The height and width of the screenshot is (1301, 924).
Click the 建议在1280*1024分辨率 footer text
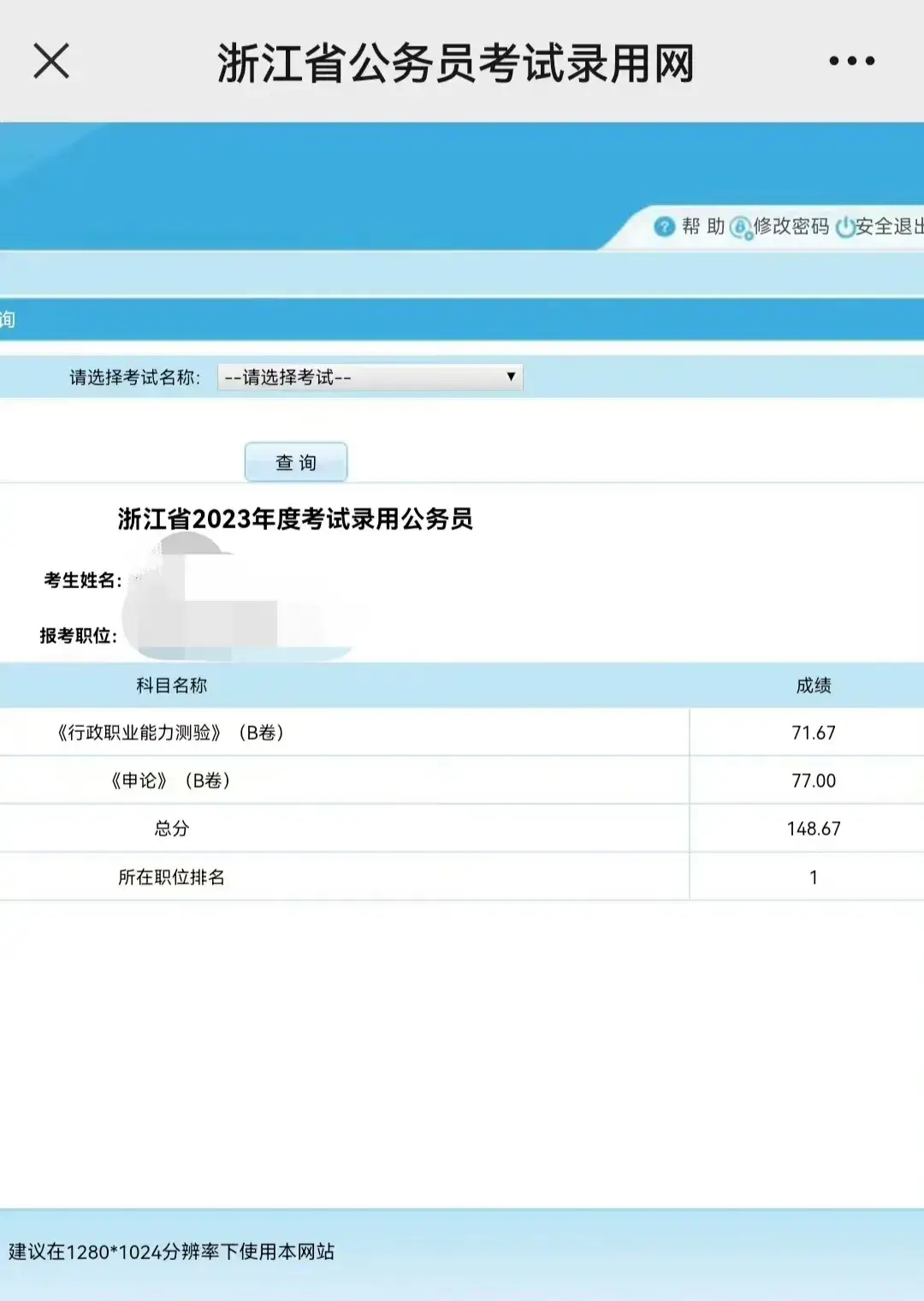(171, 1251)
